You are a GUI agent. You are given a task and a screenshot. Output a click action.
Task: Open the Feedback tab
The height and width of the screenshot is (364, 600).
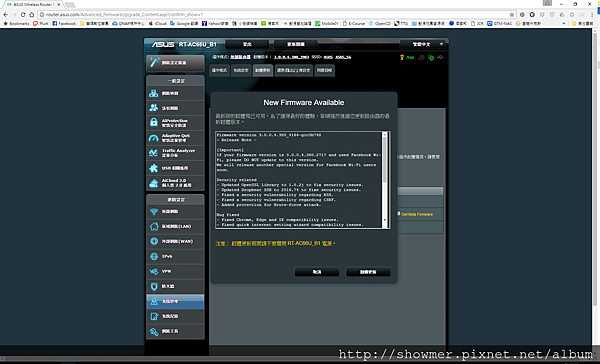[x=324, y=70]
